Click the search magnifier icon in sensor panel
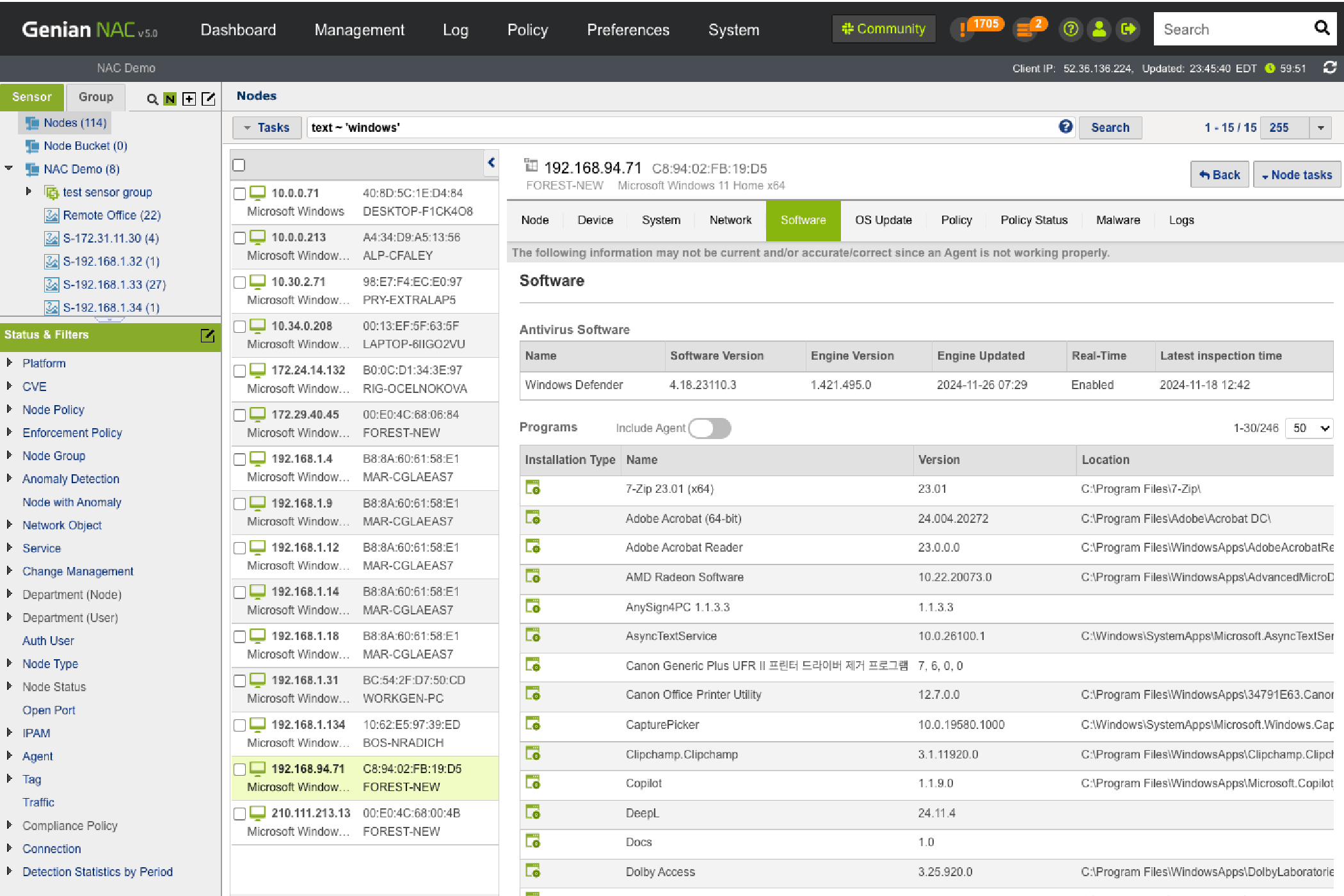The image size is (1344, 896). 152,99
